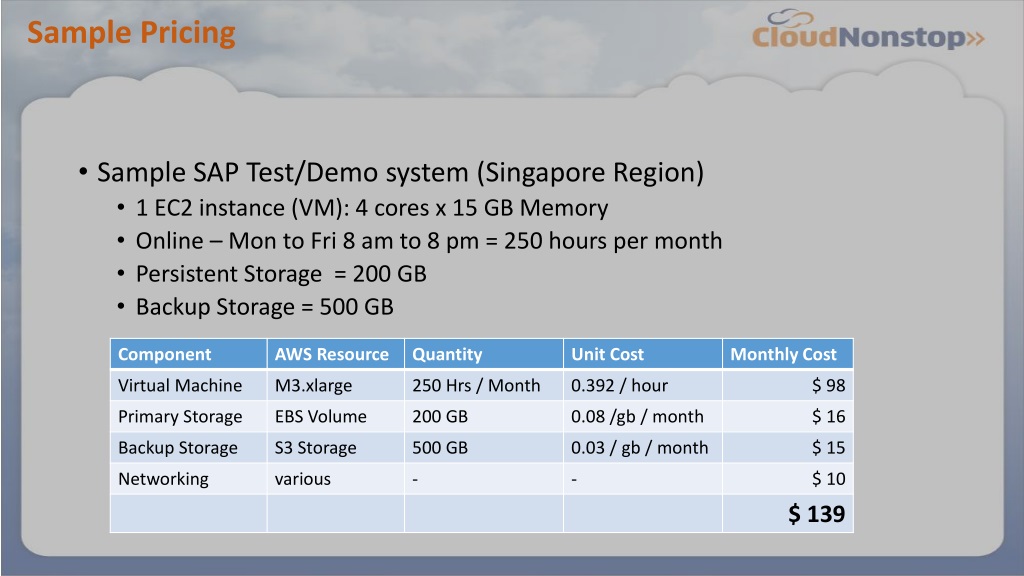This screenshot has width=1024, height=576.
Task: Click the AWS Resource column header
Action: click(x=336, y=354)
